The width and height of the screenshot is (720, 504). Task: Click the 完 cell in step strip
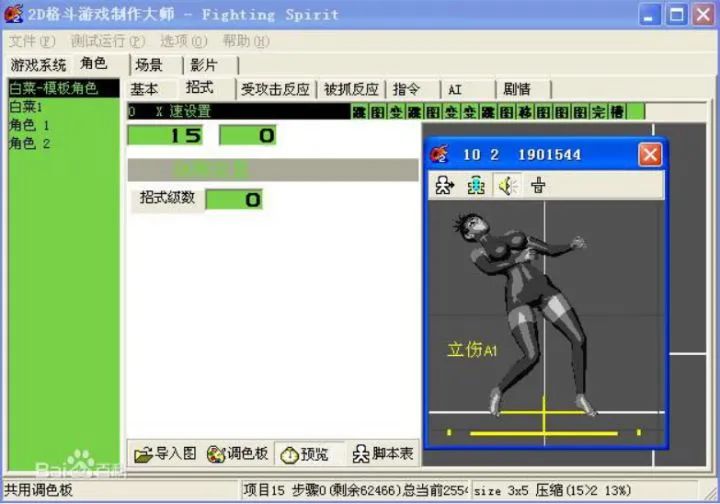point(598,112)
